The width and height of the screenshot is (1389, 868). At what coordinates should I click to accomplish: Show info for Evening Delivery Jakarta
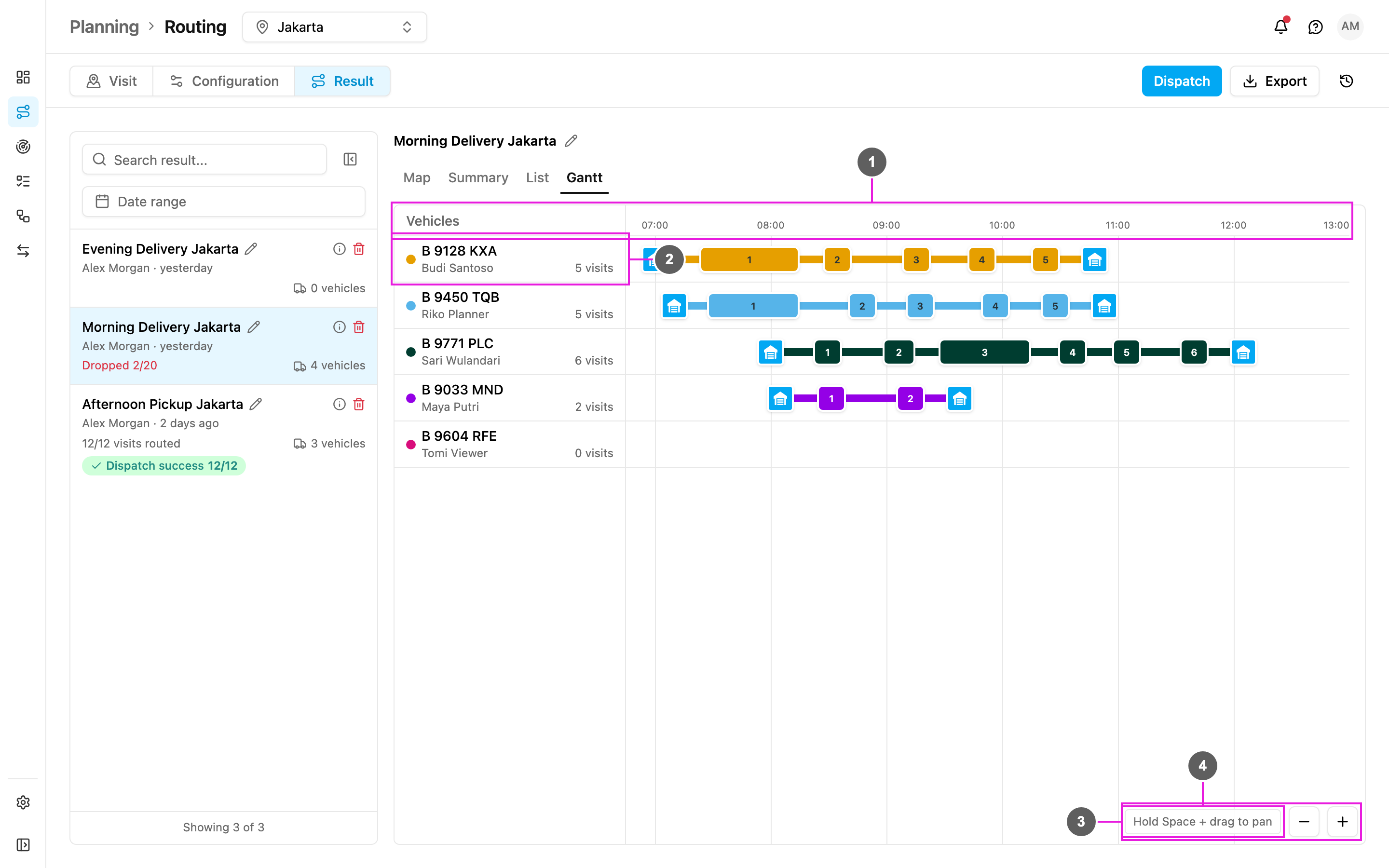(339, 248)
